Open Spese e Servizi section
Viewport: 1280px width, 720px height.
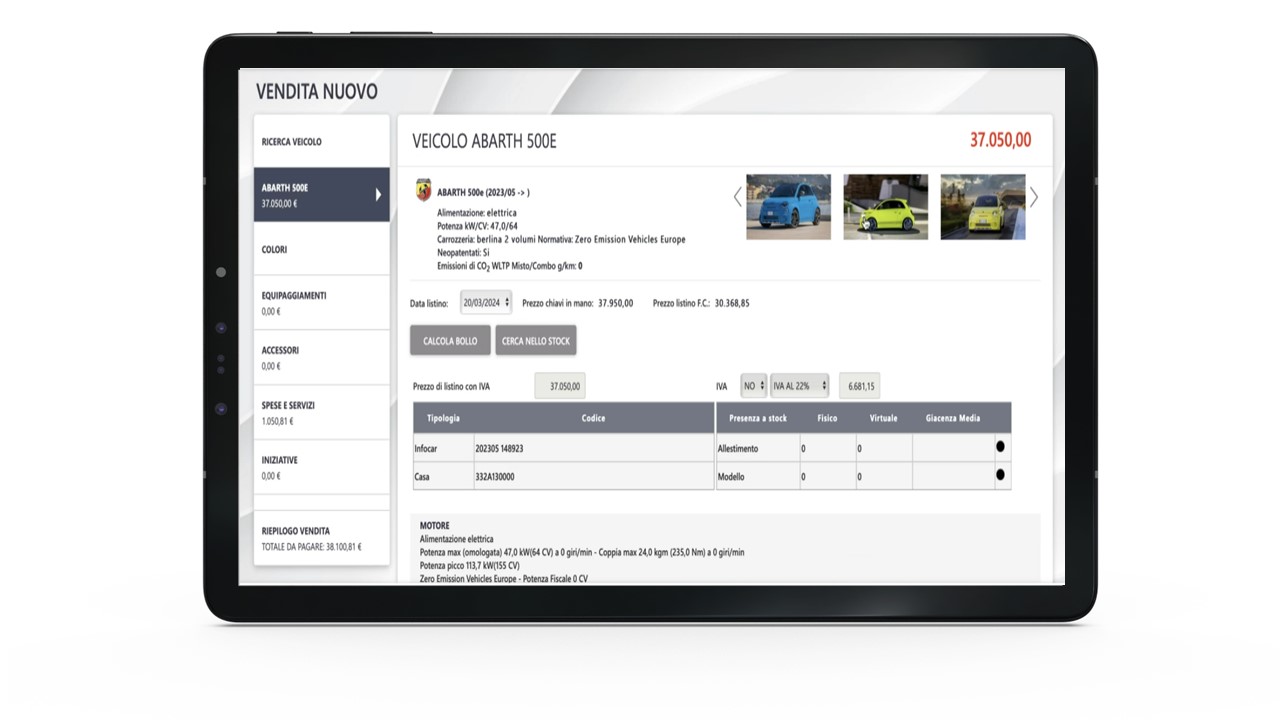321,412
